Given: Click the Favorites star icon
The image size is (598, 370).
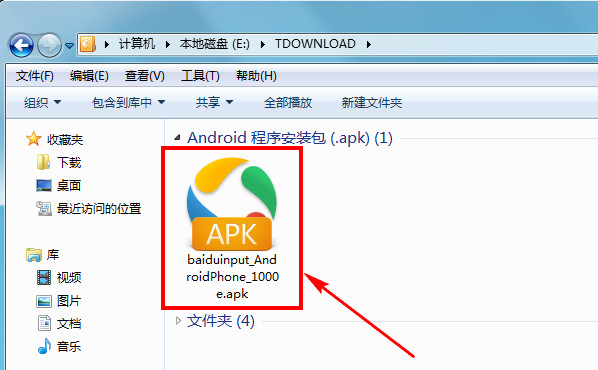Looking at the screenshot, I should [34, 139].
